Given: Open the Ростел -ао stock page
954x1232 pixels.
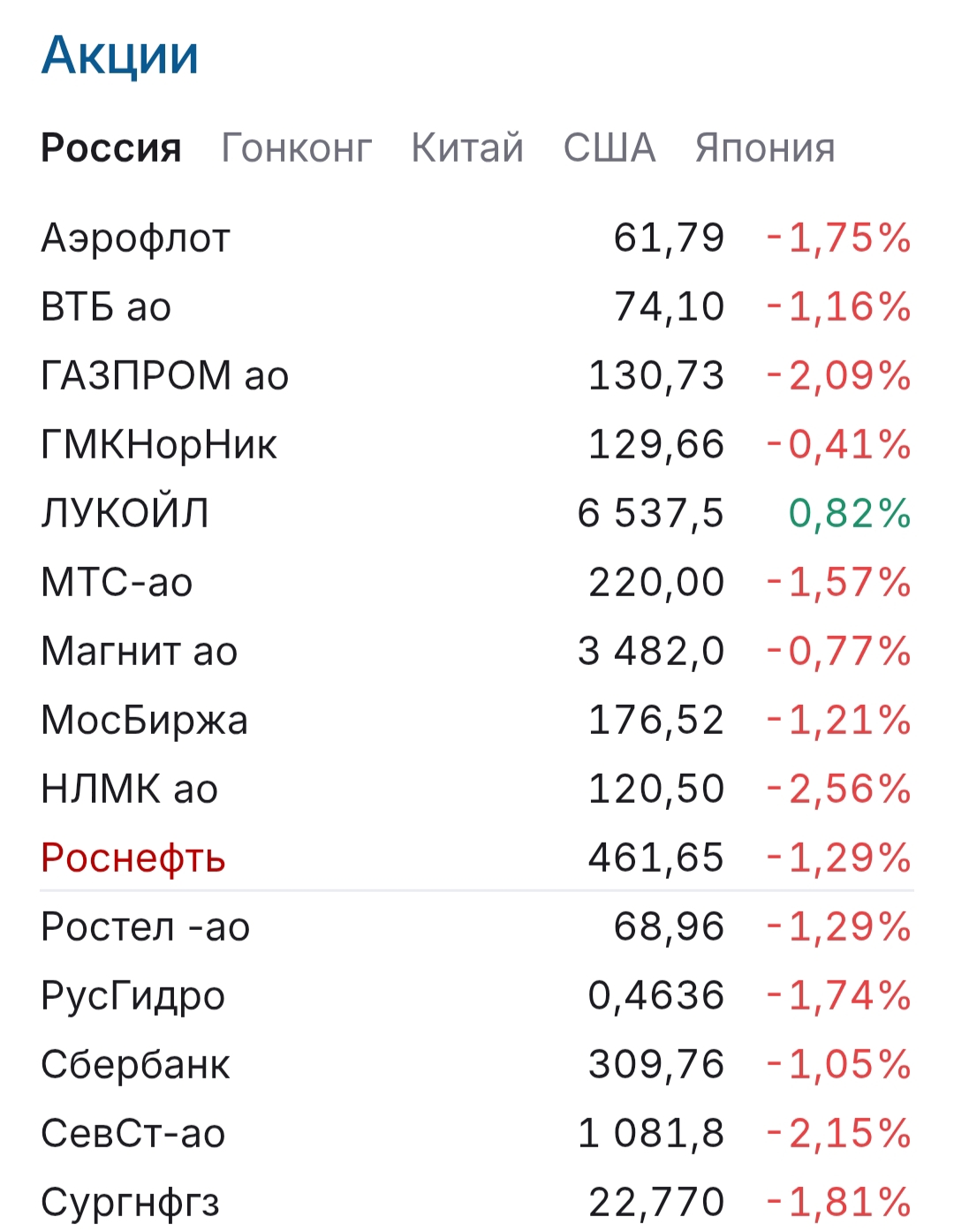Looking at the screenshot, I should tap(146, 927).
